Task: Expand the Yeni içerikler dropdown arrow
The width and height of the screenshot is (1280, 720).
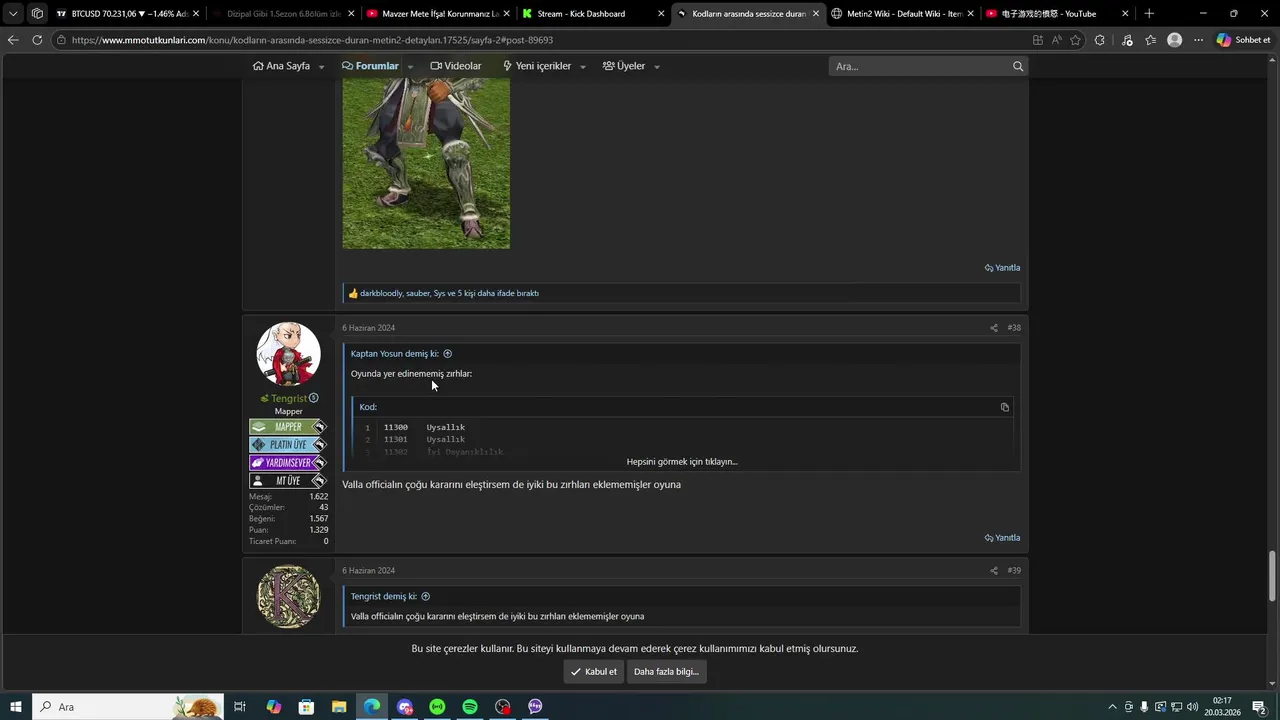Action: (x=582, y=67)
